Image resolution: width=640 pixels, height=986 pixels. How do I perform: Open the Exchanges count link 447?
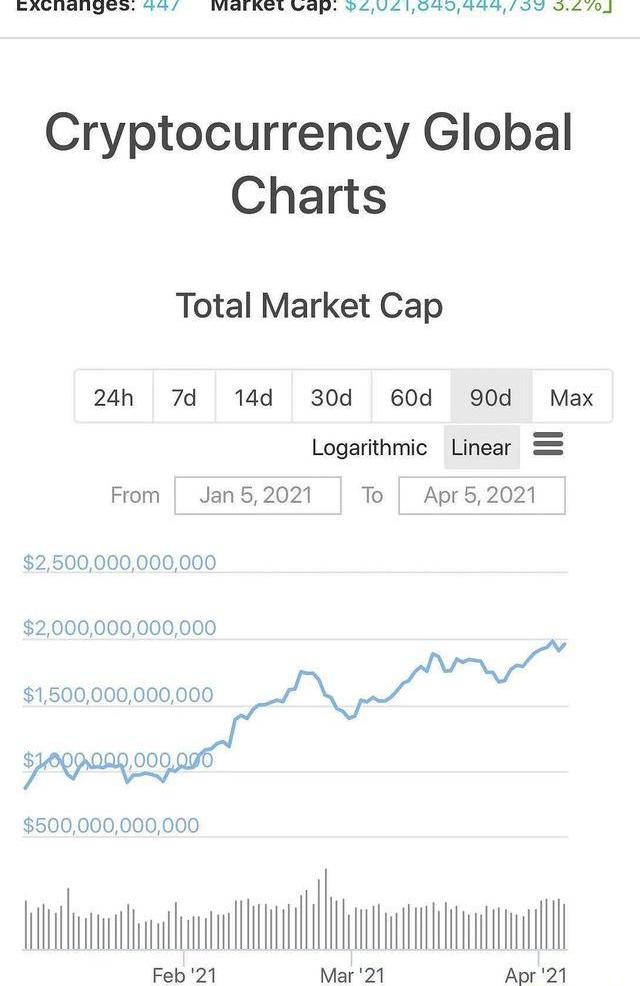[x=162, y=6]
